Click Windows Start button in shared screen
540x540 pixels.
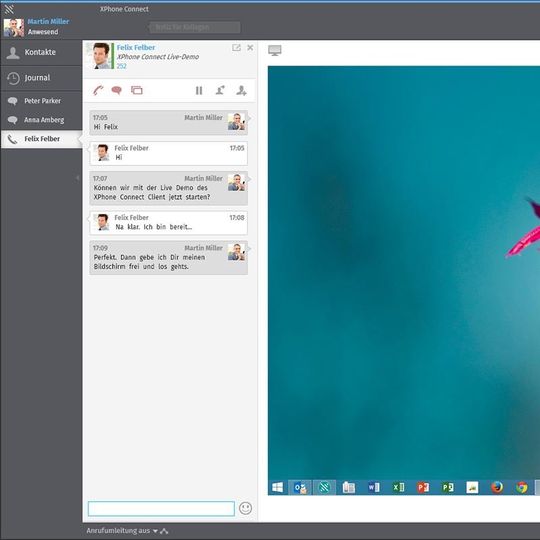pyautogui.click(x=277, y=487)
